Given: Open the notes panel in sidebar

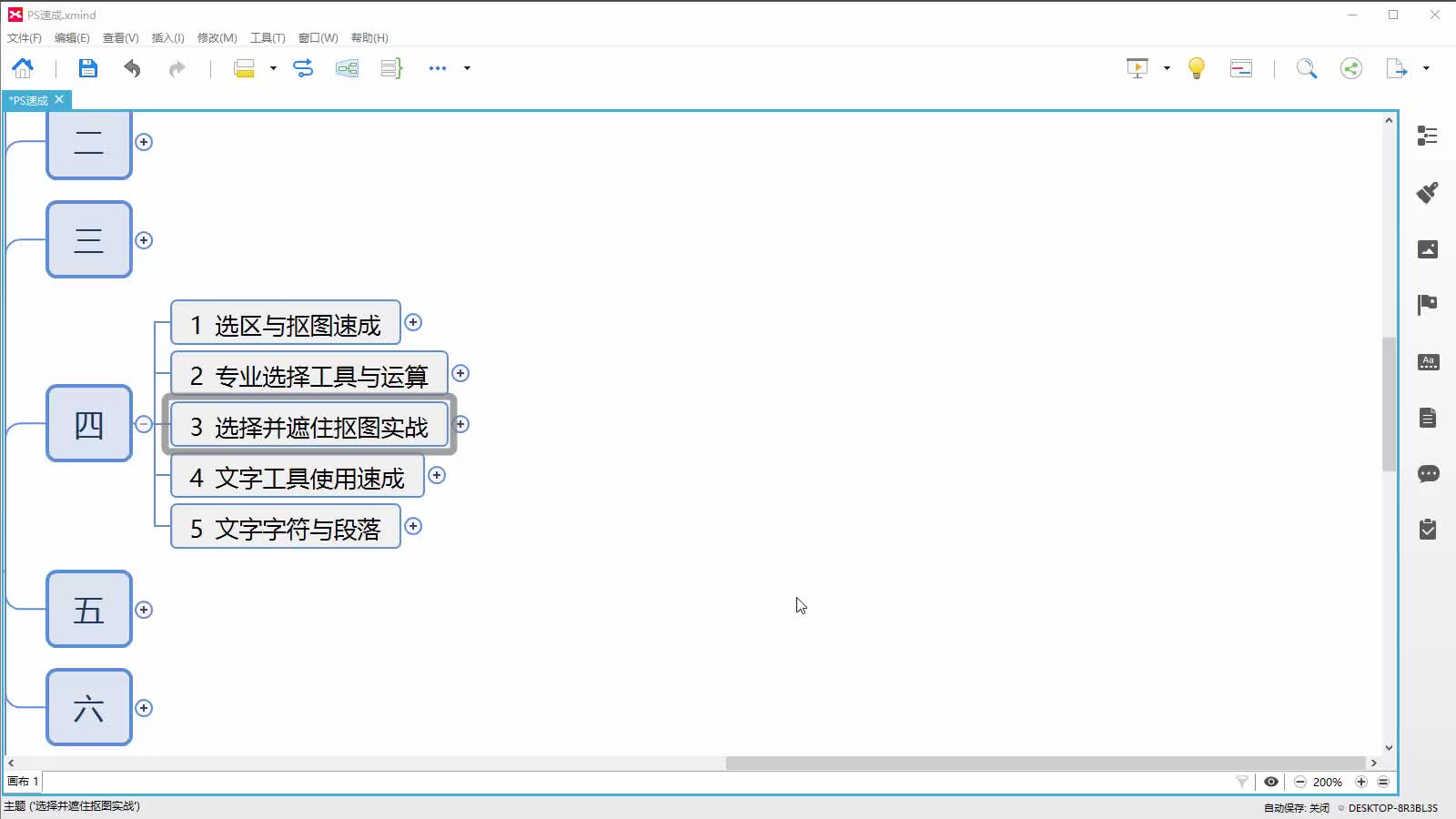Looking at the screenshot, I should click(1428, 418).
